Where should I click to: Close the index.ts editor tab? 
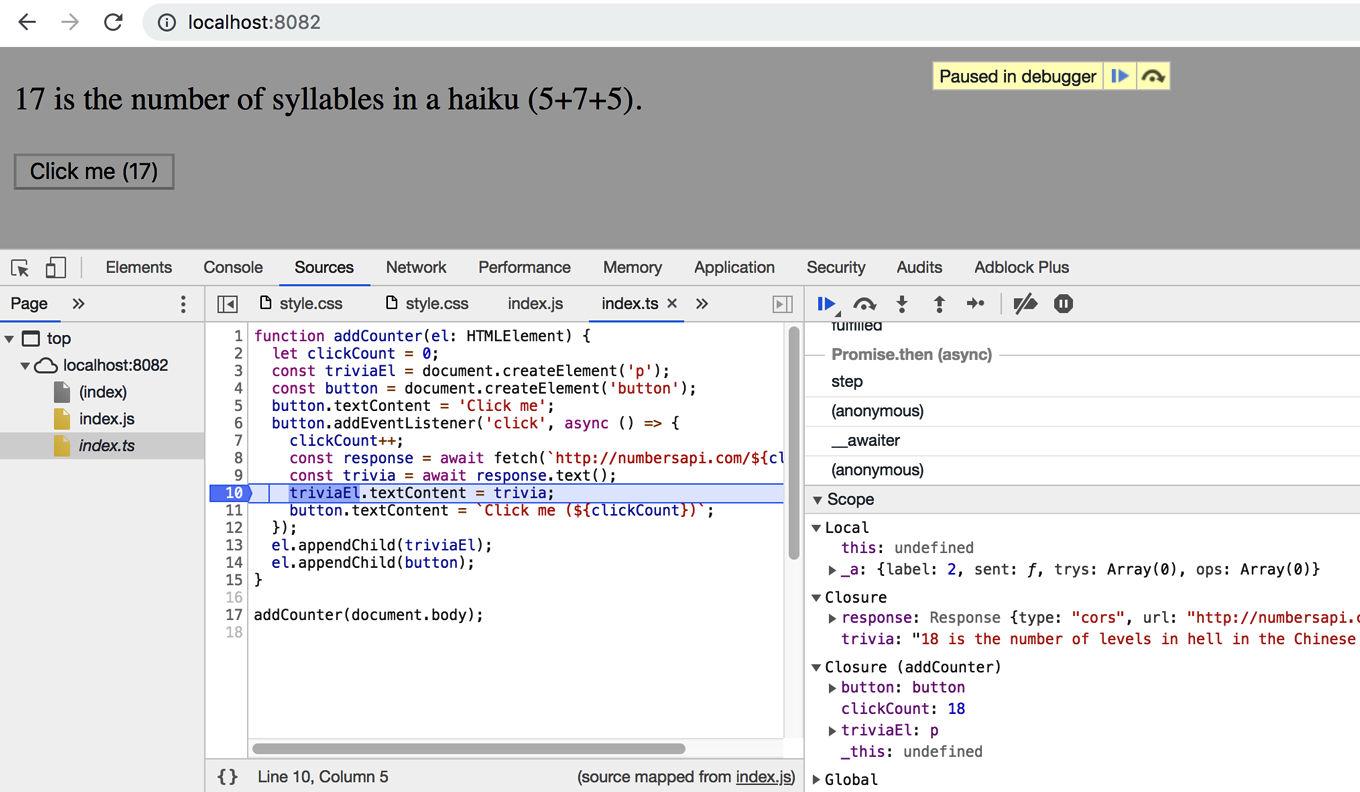pos(672,303)
